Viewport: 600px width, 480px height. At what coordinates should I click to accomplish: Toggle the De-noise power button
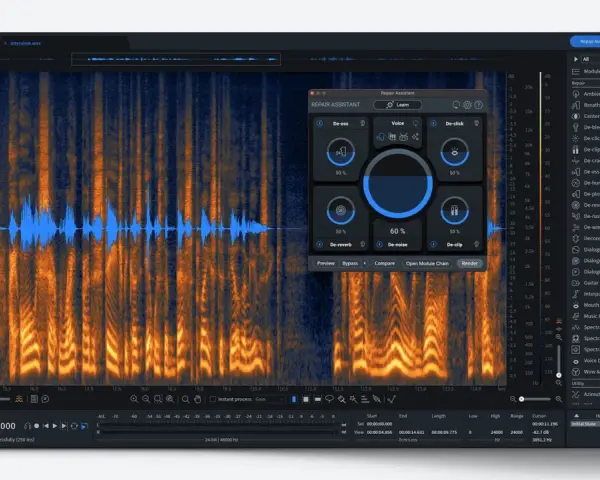point(379,244)
